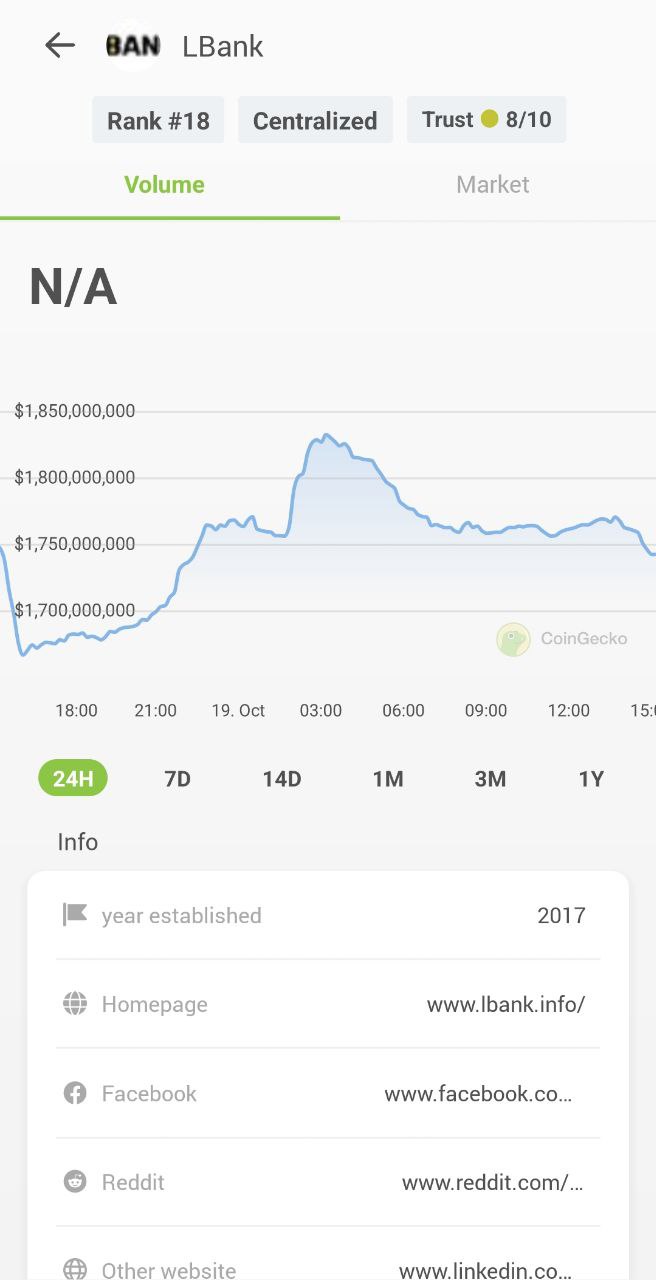Tap the Rank #18 badge
The height and width of the screenshot is (1280, 656).
pos(158,120)
